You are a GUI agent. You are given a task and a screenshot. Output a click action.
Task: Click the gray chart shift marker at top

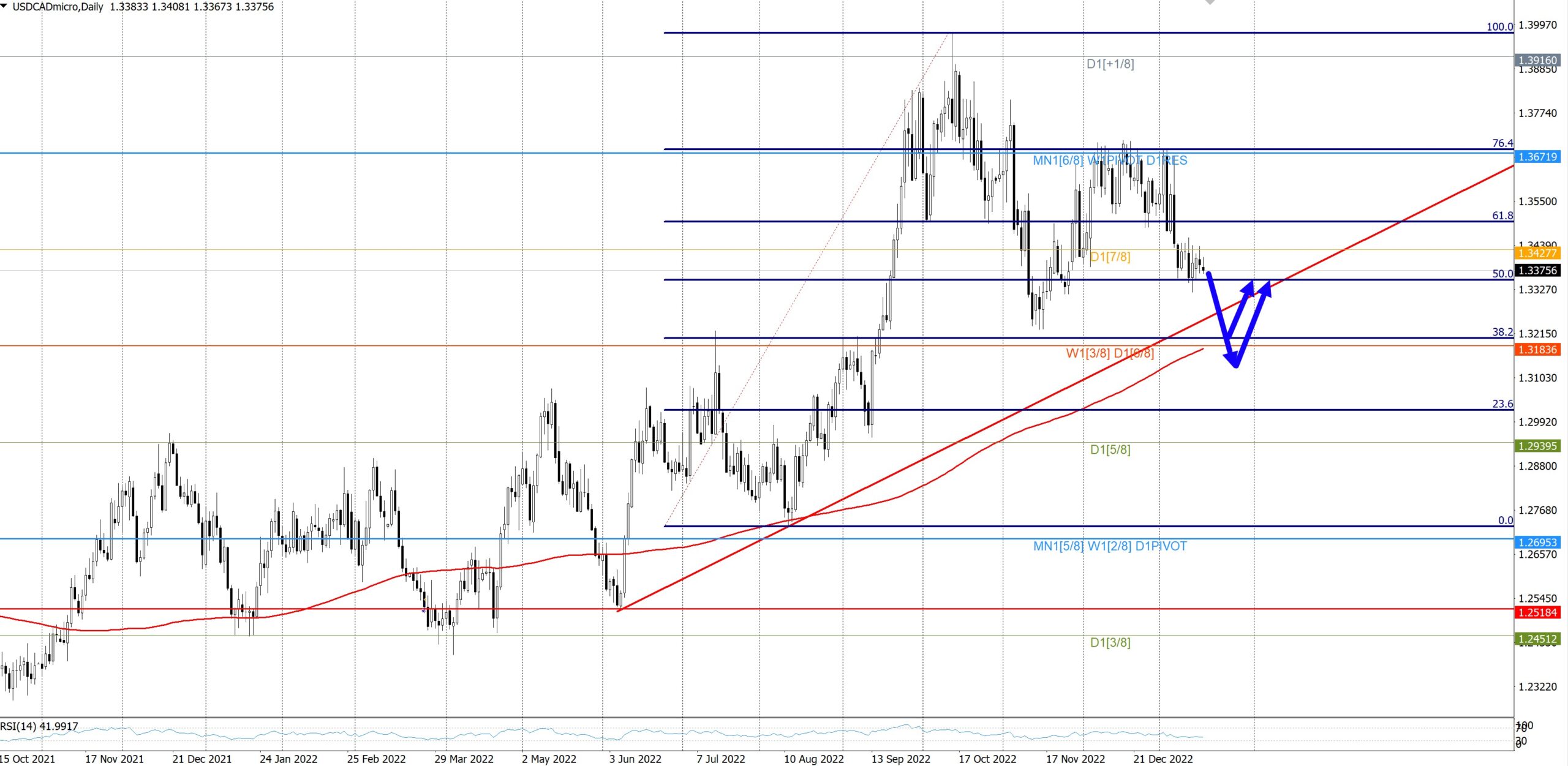(x=1210, y=2)
